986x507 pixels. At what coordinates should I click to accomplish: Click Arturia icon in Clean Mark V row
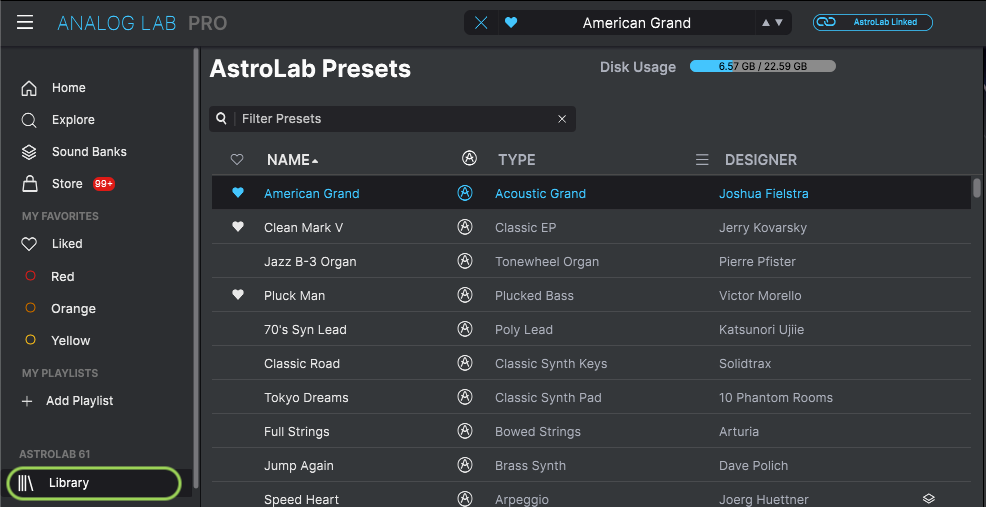click(x=465, y=227)
